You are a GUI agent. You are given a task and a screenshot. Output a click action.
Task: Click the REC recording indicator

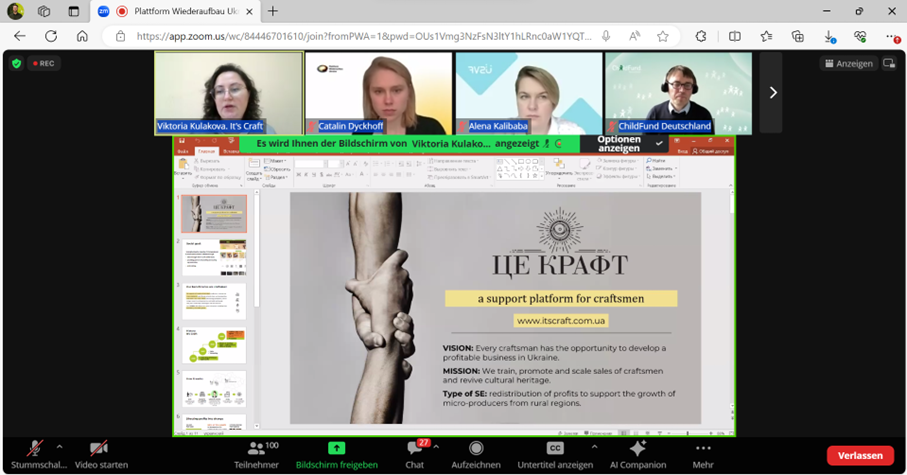(43, 64)
